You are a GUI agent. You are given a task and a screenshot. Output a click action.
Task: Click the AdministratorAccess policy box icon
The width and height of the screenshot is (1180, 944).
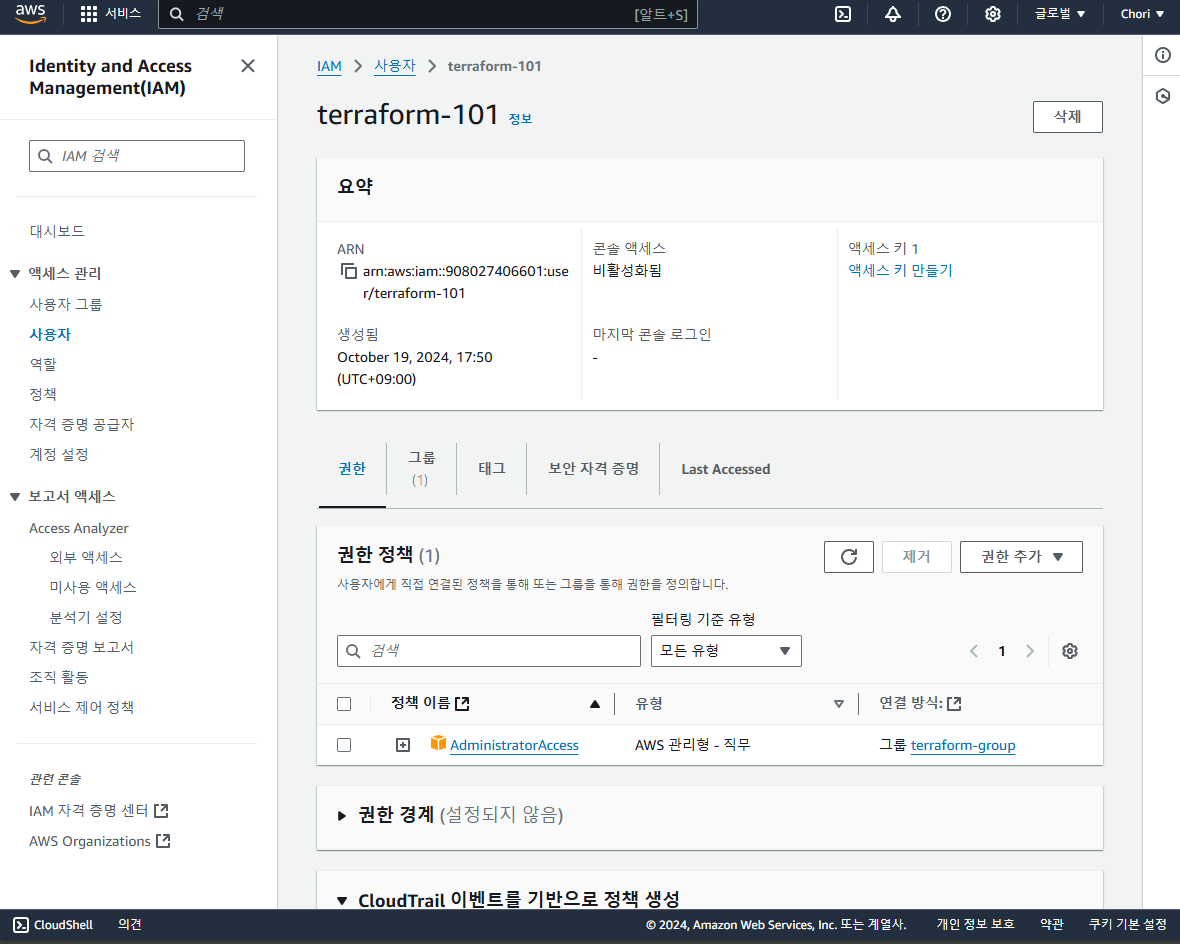click(438, 744)
